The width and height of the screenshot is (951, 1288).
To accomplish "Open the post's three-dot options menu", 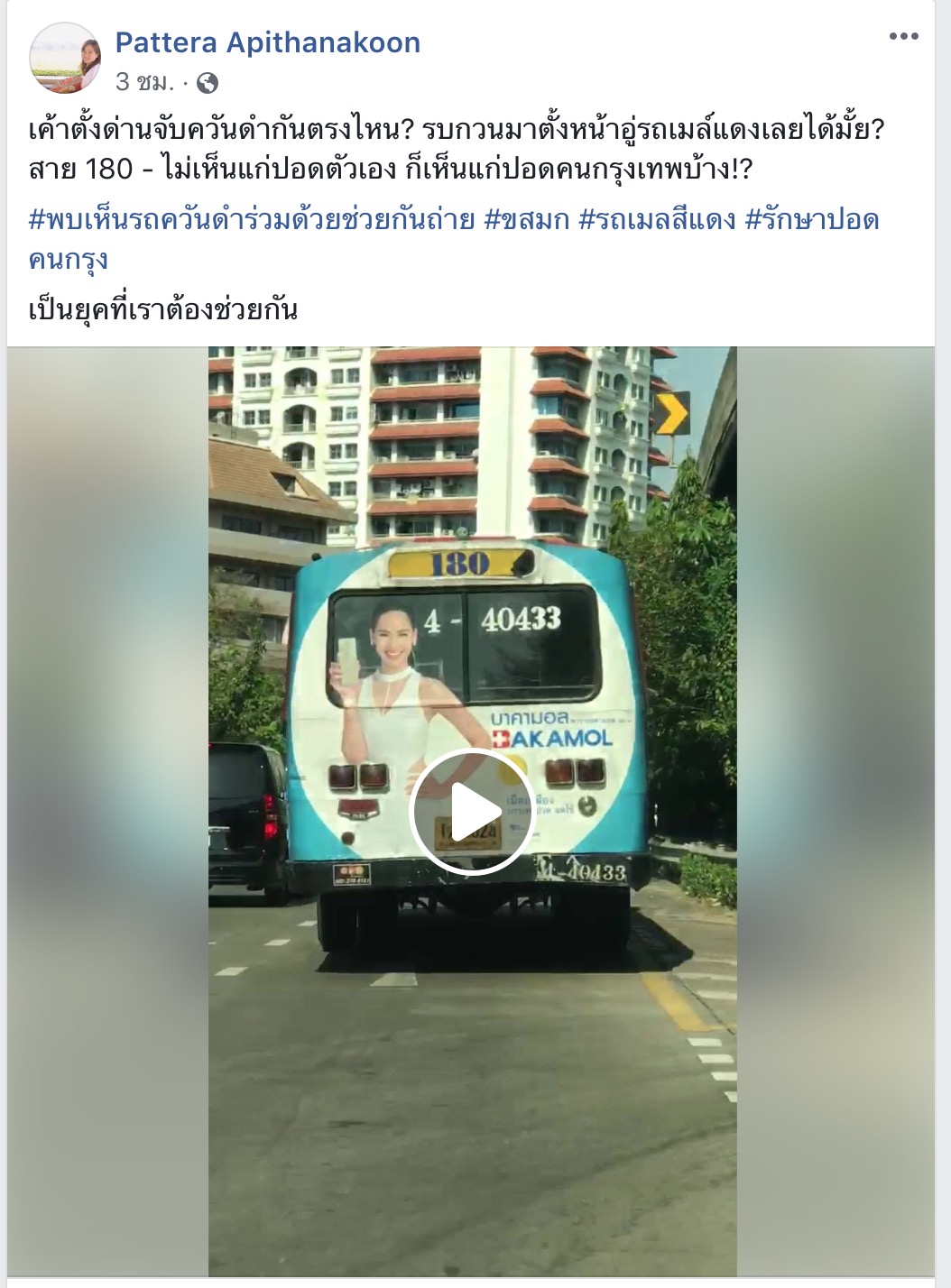I will (903, 37).
